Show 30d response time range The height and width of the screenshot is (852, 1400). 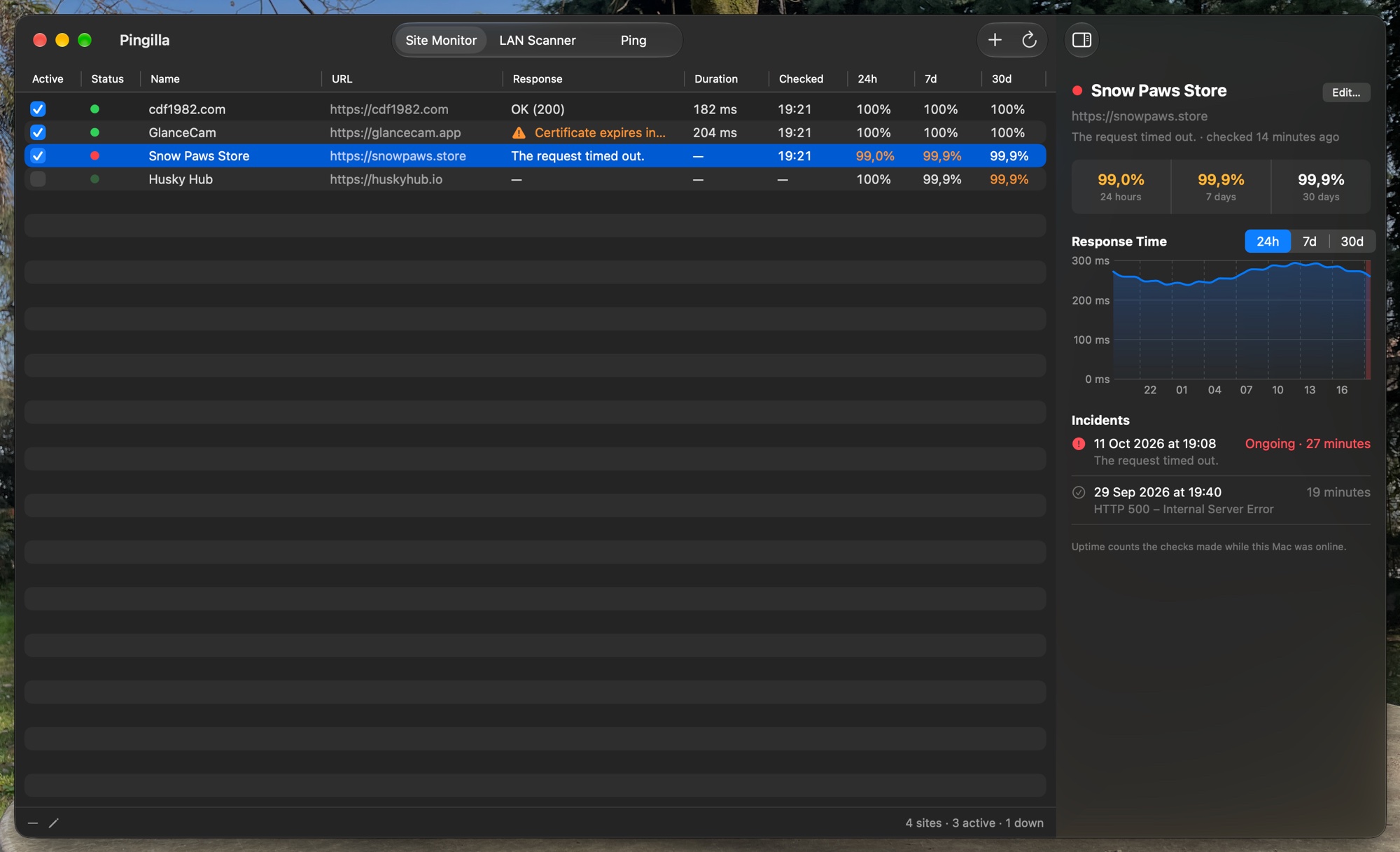(x=1352, y=242)
